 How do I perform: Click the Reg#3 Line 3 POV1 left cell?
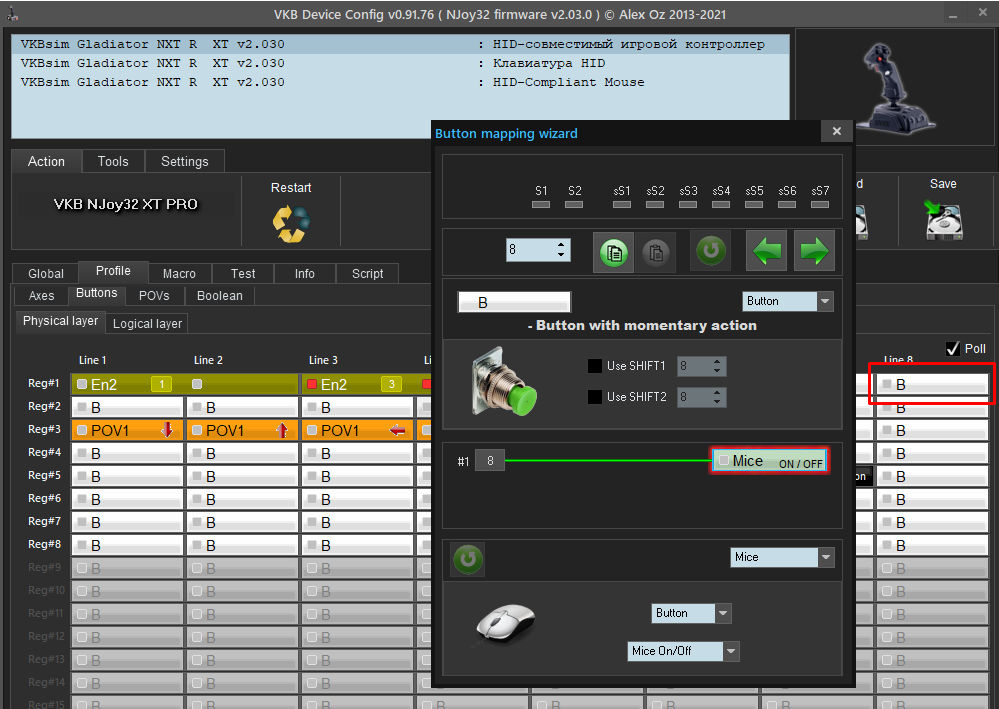(357, 430)
